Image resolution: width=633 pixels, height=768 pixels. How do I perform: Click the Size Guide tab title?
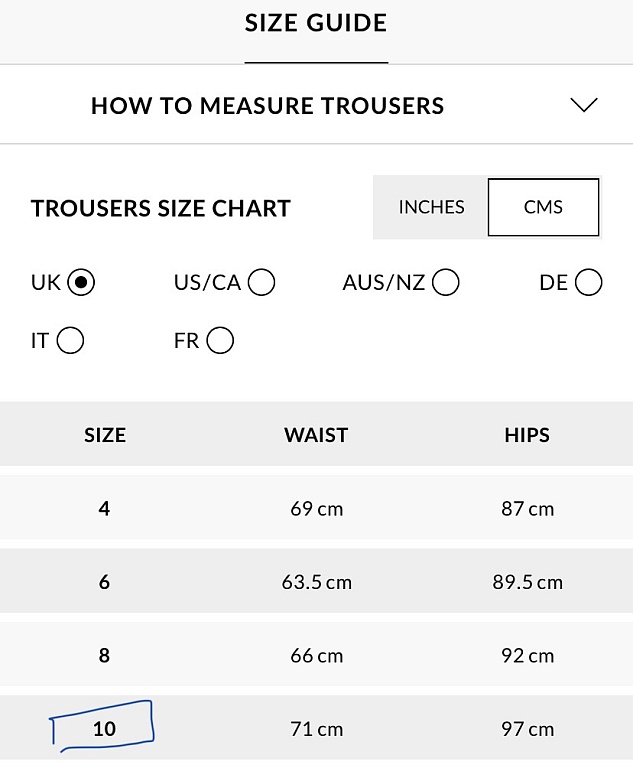click(x=316, y=23)
